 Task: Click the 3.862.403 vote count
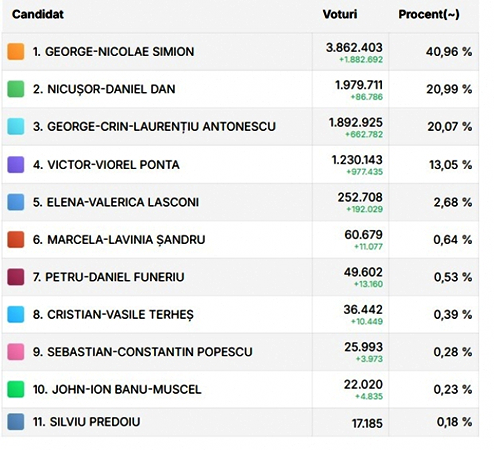(354, 48)
